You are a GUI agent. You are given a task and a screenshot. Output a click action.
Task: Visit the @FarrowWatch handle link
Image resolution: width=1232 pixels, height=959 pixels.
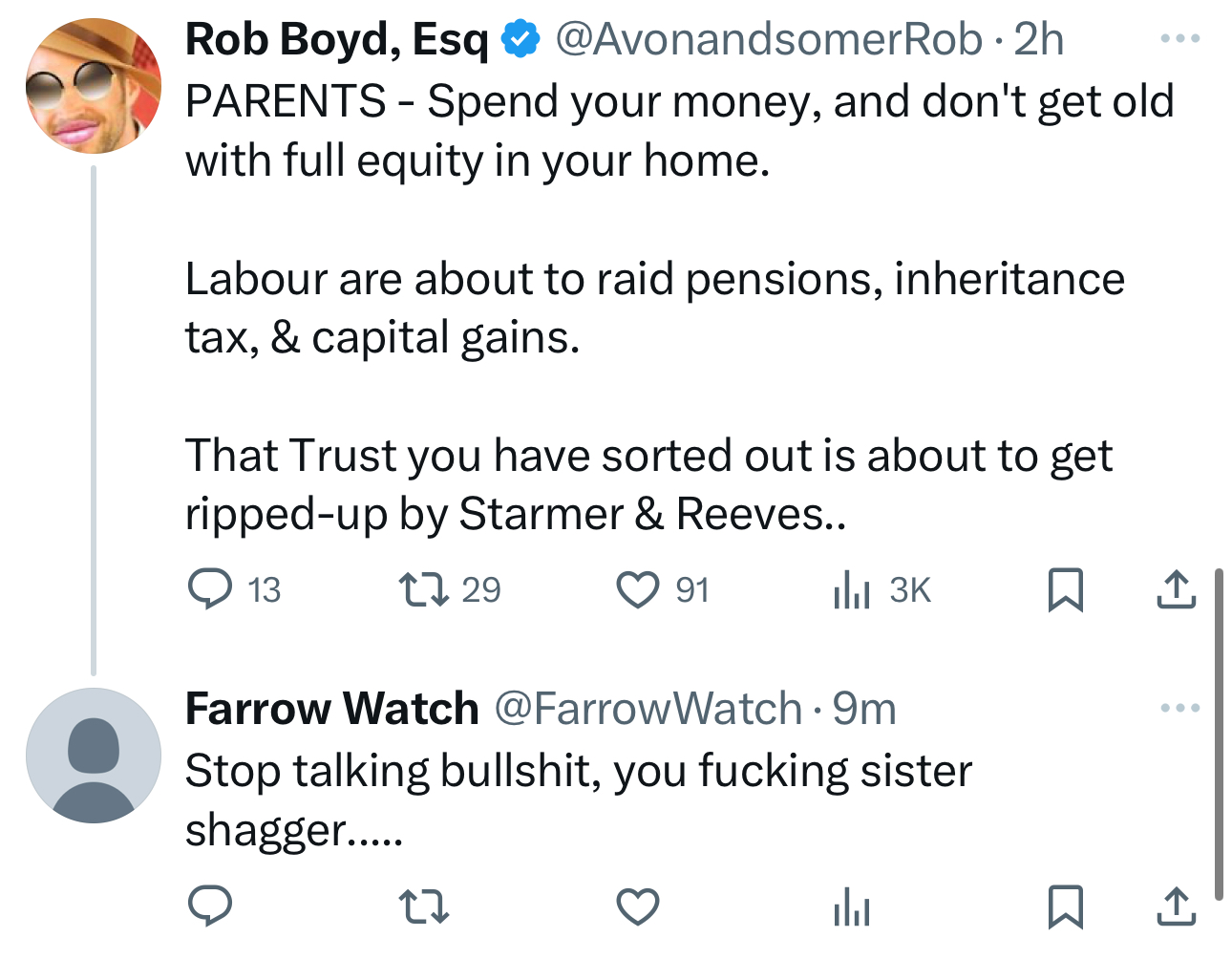pos(648,709)
